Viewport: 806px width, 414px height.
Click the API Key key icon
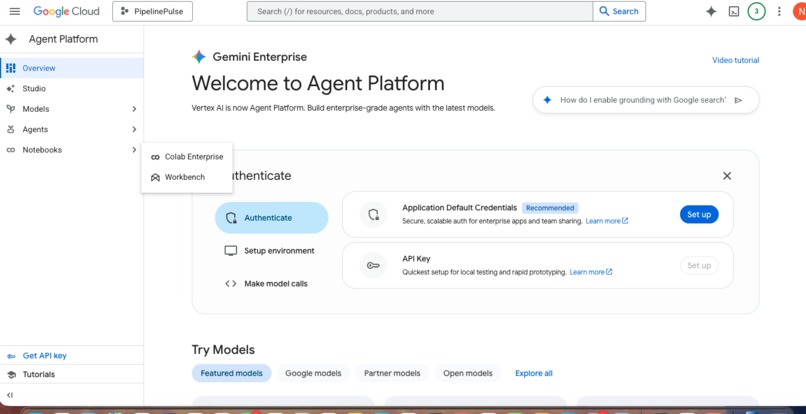coord(373,266)
